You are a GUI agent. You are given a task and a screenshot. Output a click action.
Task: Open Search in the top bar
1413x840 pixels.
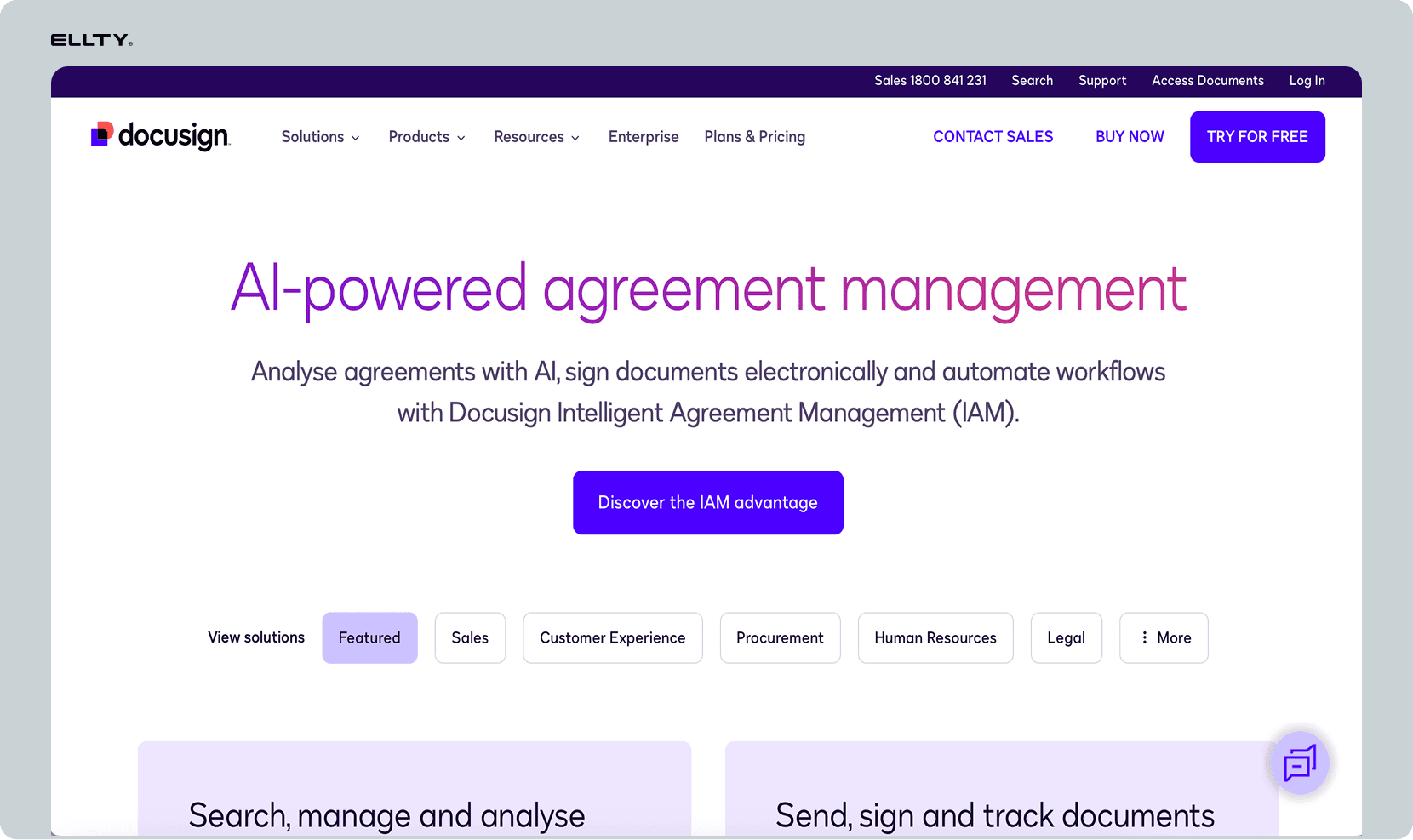pos(1033,81)
